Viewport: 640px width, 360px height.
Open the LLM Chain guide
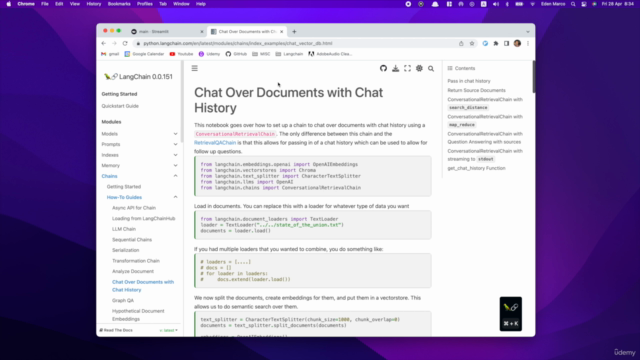click(x=124, y=229)
